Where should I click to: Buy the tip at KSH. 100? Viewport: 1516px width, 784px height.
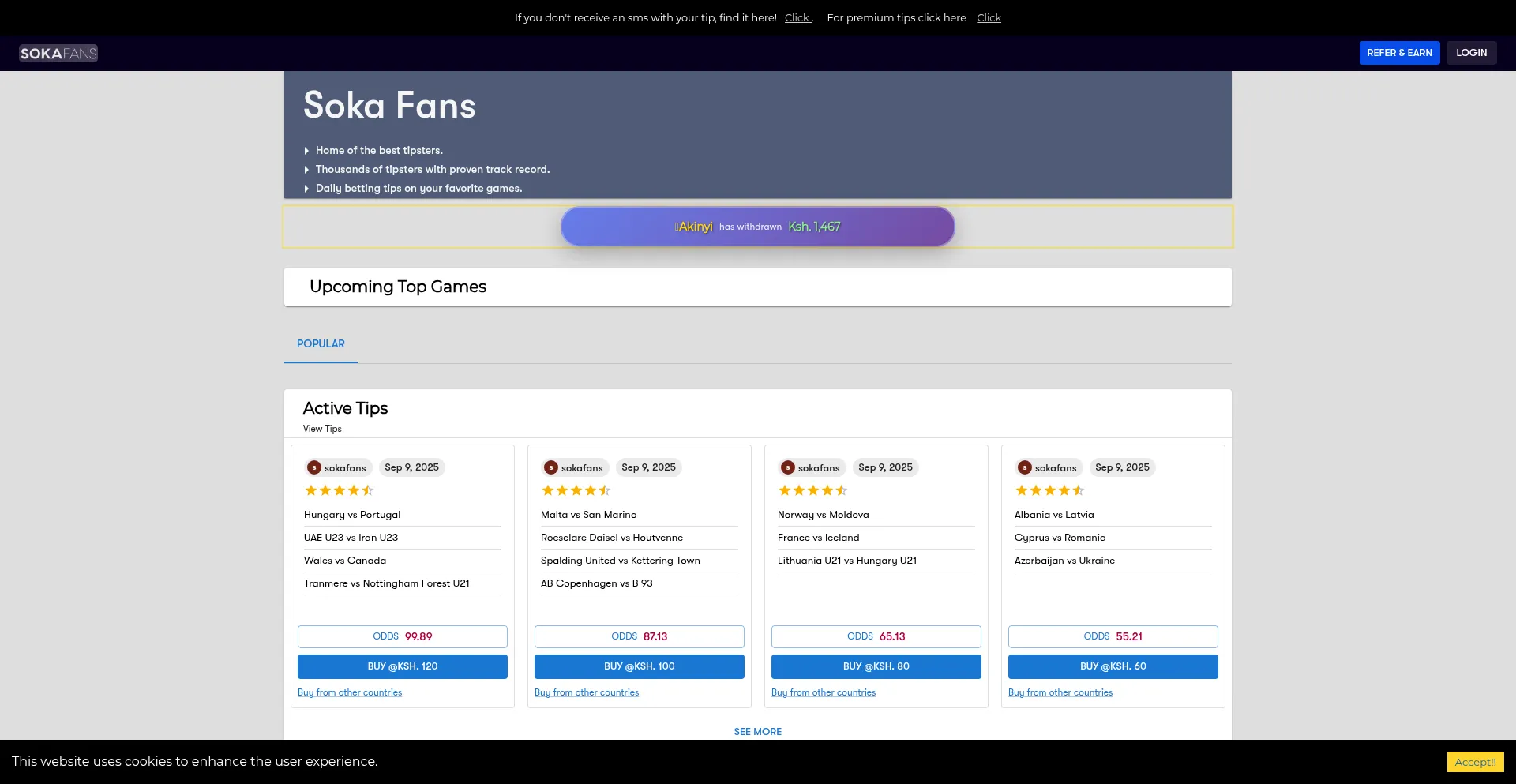(x=640, y=666)
